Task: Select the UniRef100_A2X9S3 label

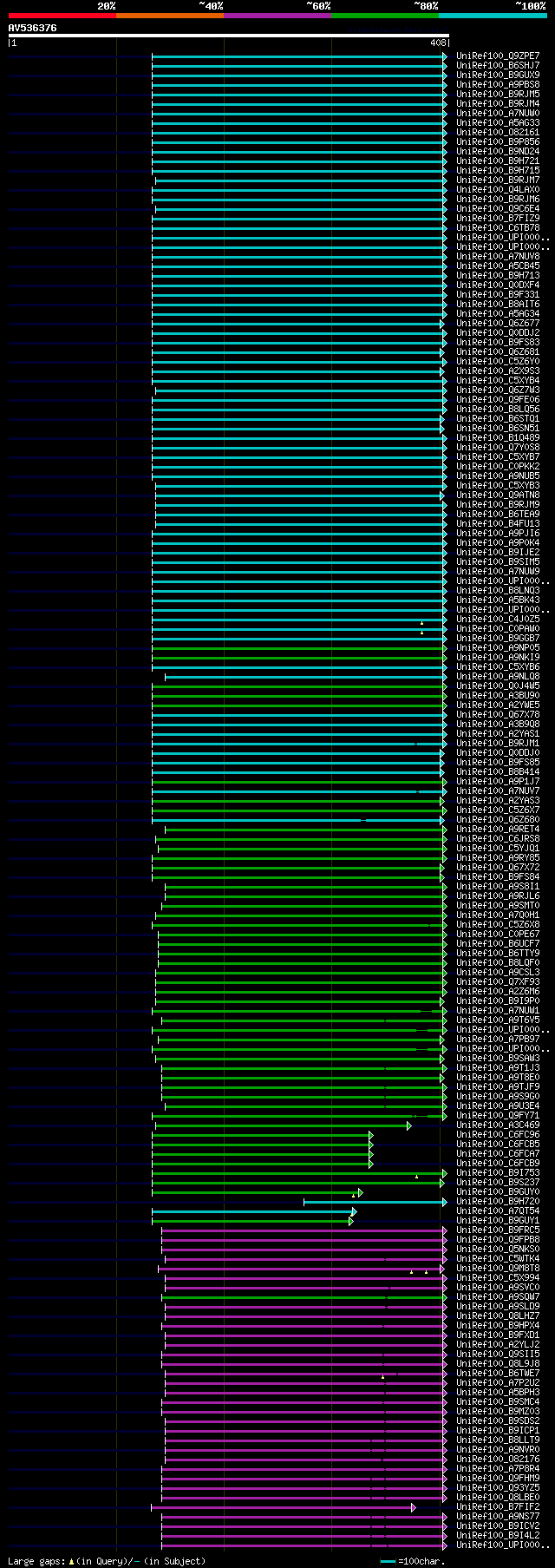Action: pyautogui.click(x=498, y=371)
